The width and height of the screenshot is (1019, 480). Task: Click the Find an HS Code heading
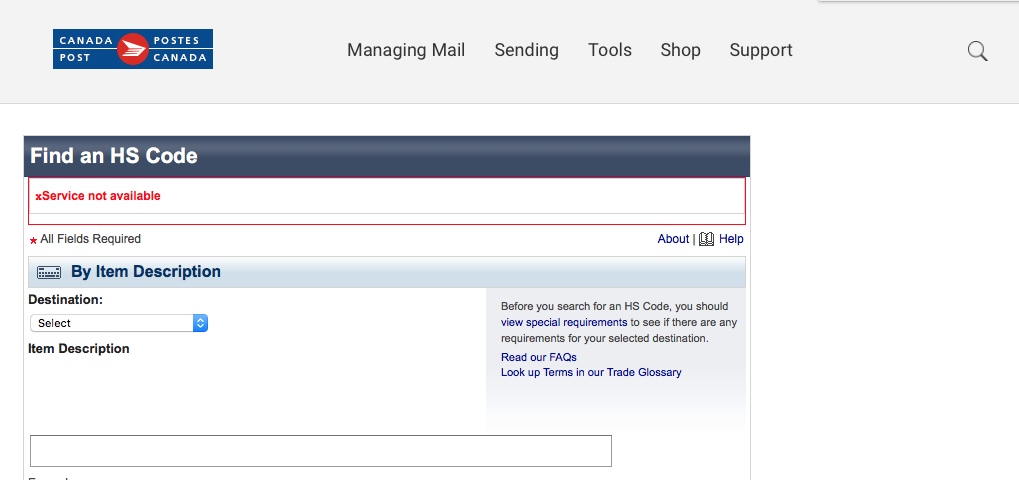click(x=114, y=156)
